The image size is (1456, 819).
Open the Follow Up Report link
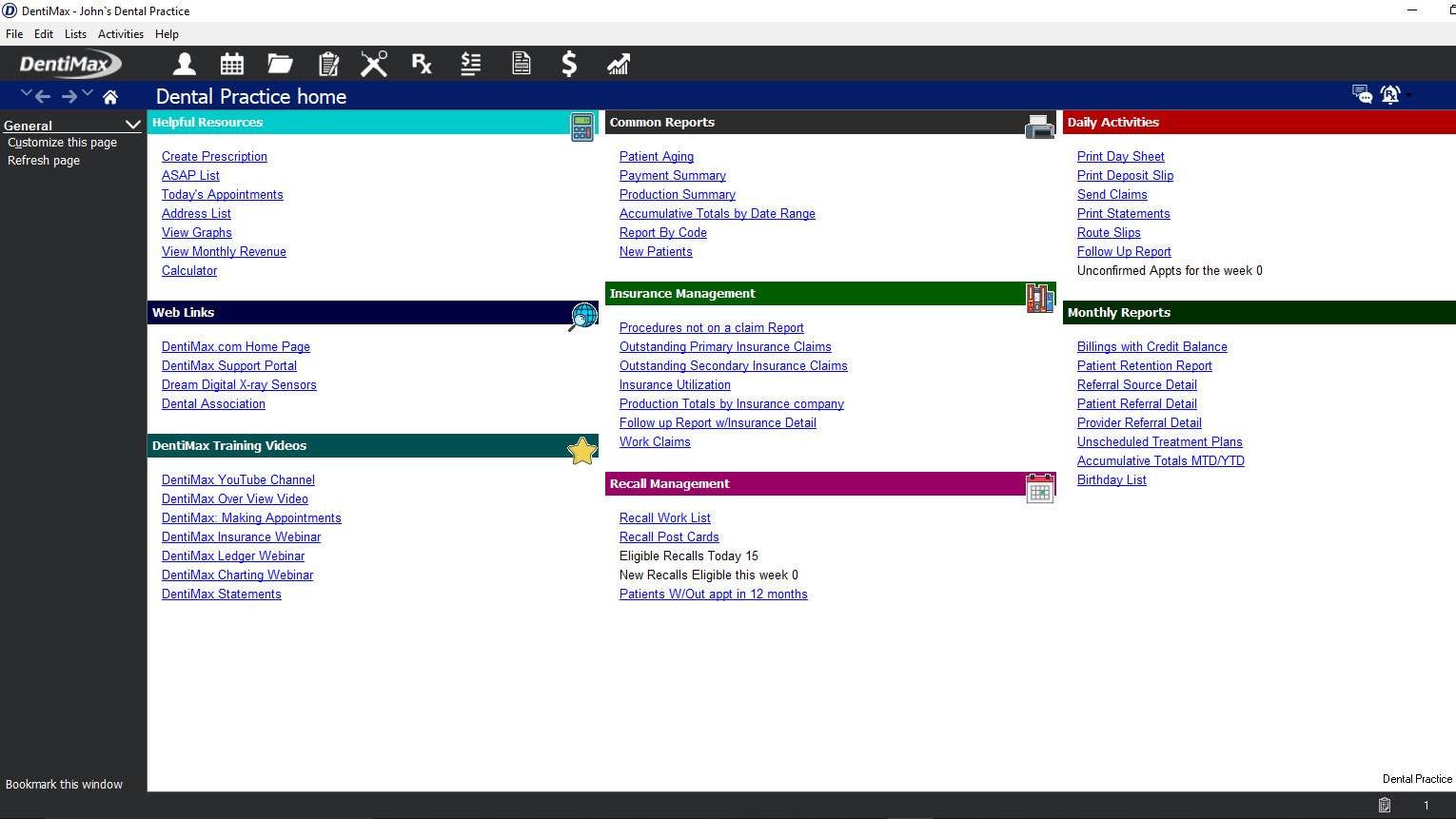1124,252
